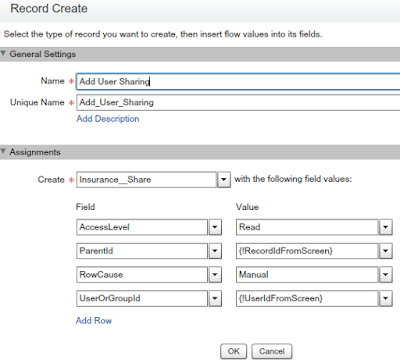This screenshot has width=400, height=363.
Task: Open the AccessLevel field dropdown arrow
Action: 215,227
